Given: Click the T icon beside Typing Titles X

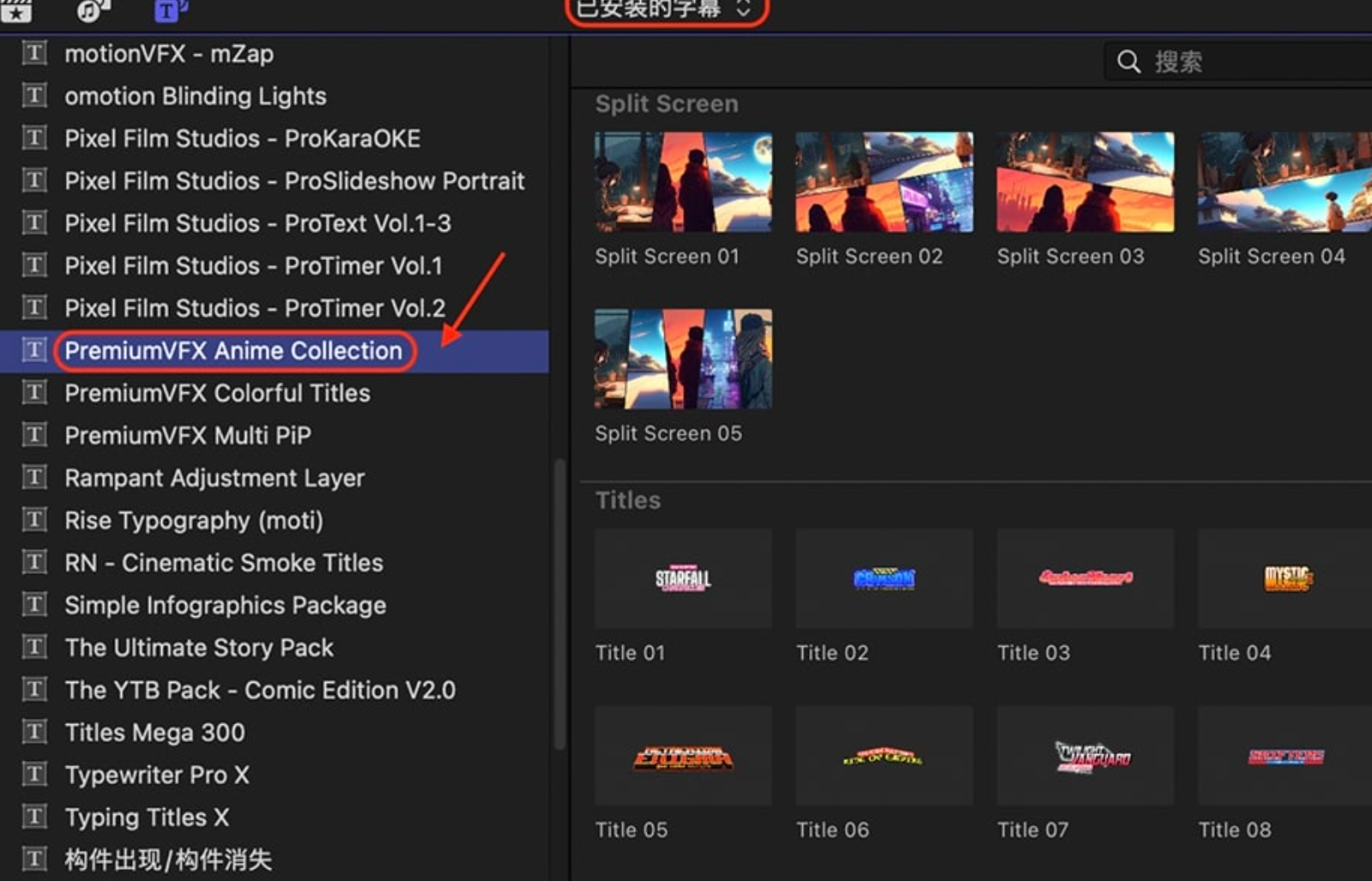Looking at the screenshot, I should tap(33, 817).
